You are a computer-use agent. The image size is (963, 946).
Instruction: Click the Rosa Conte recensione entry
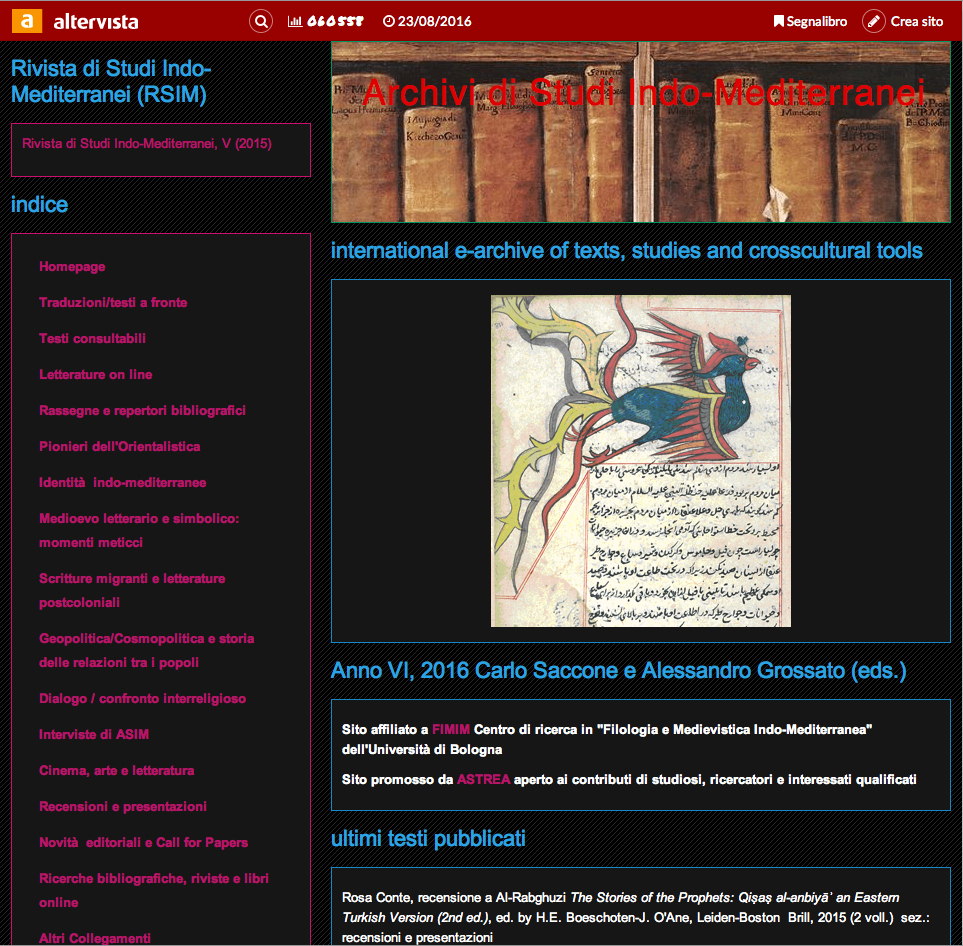coord(636,918)
